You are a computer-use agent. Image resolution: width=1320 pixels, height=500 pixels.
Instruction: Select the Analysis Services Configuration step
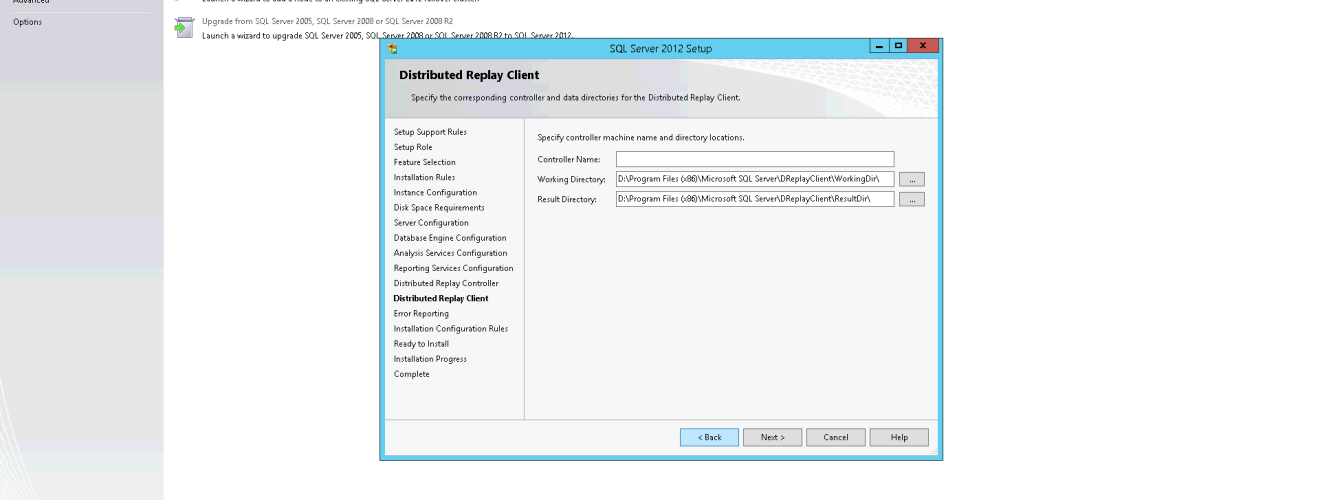pos(451,253)
